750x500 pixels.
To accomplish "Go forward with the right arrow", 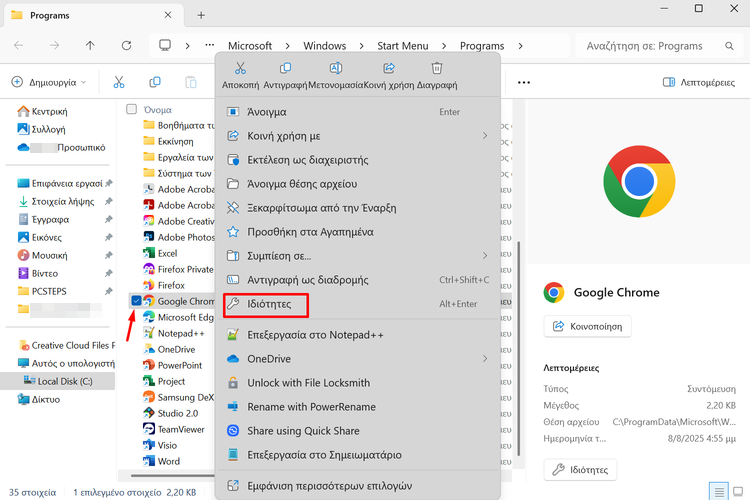I will coord(55,45).
